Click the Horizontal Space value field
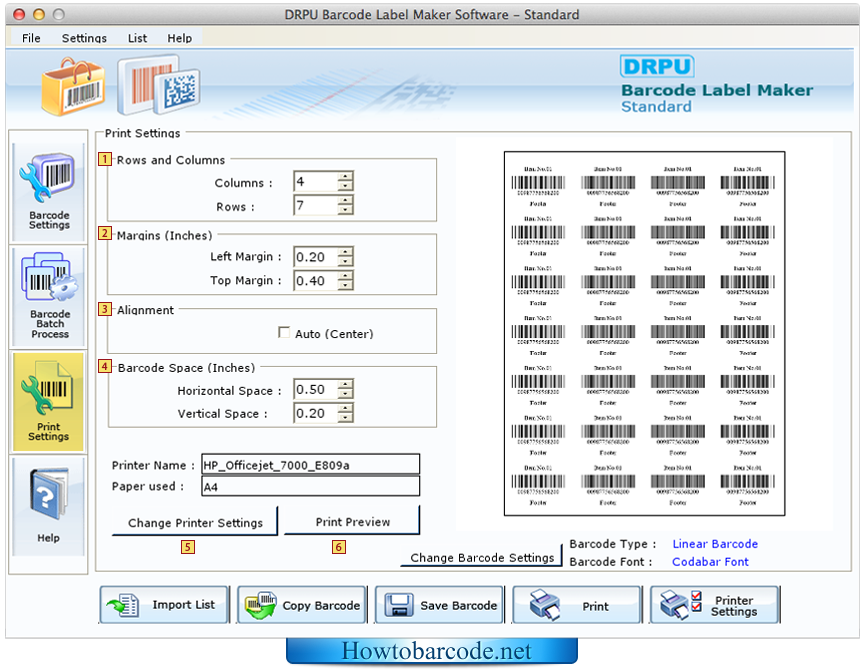This screenshot has width=865, height=670. coord(316,389)
